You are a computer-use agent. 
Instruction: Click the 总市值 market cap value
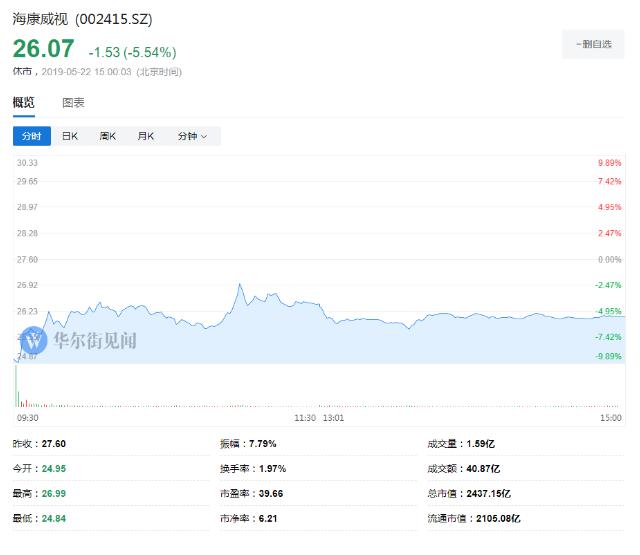(x=491, y=493)
